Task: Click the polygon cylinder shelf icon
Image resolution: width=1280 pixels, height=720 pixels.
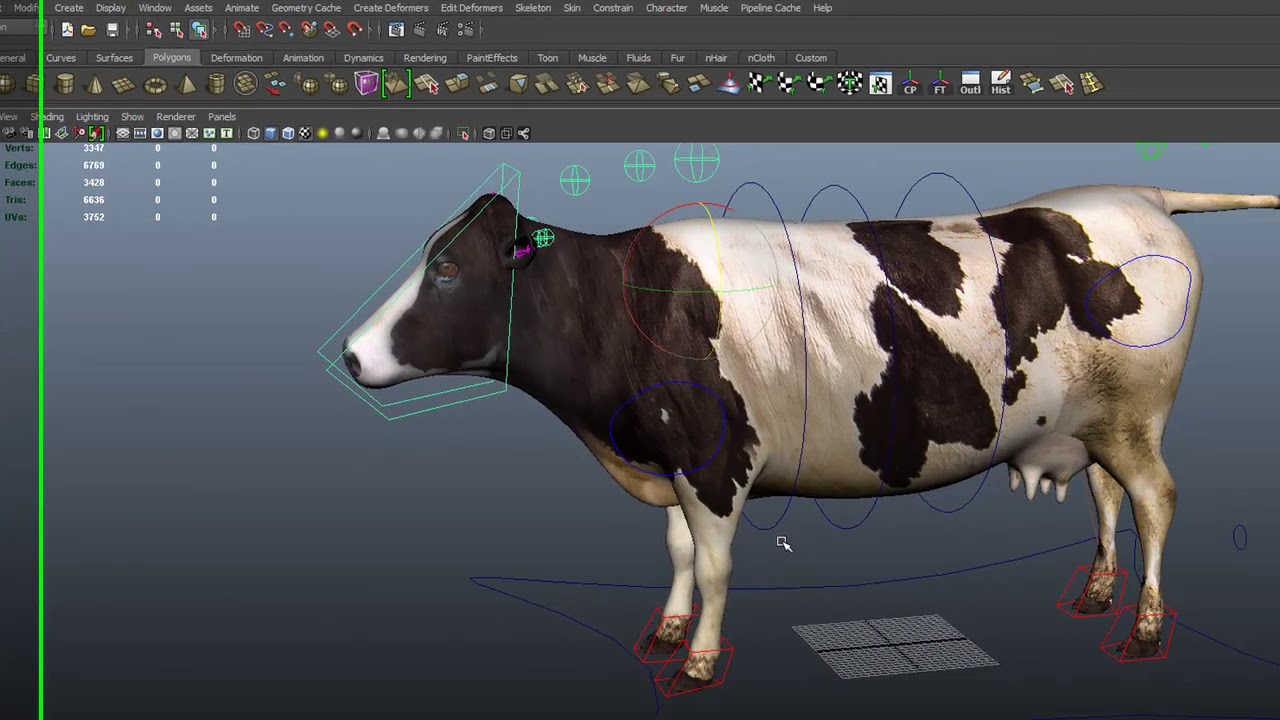Action: (65, 84)
